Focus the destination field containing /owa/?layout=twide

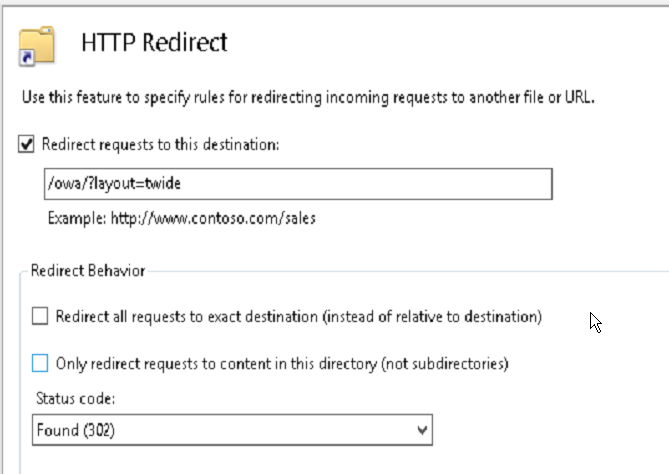point(298,184)
